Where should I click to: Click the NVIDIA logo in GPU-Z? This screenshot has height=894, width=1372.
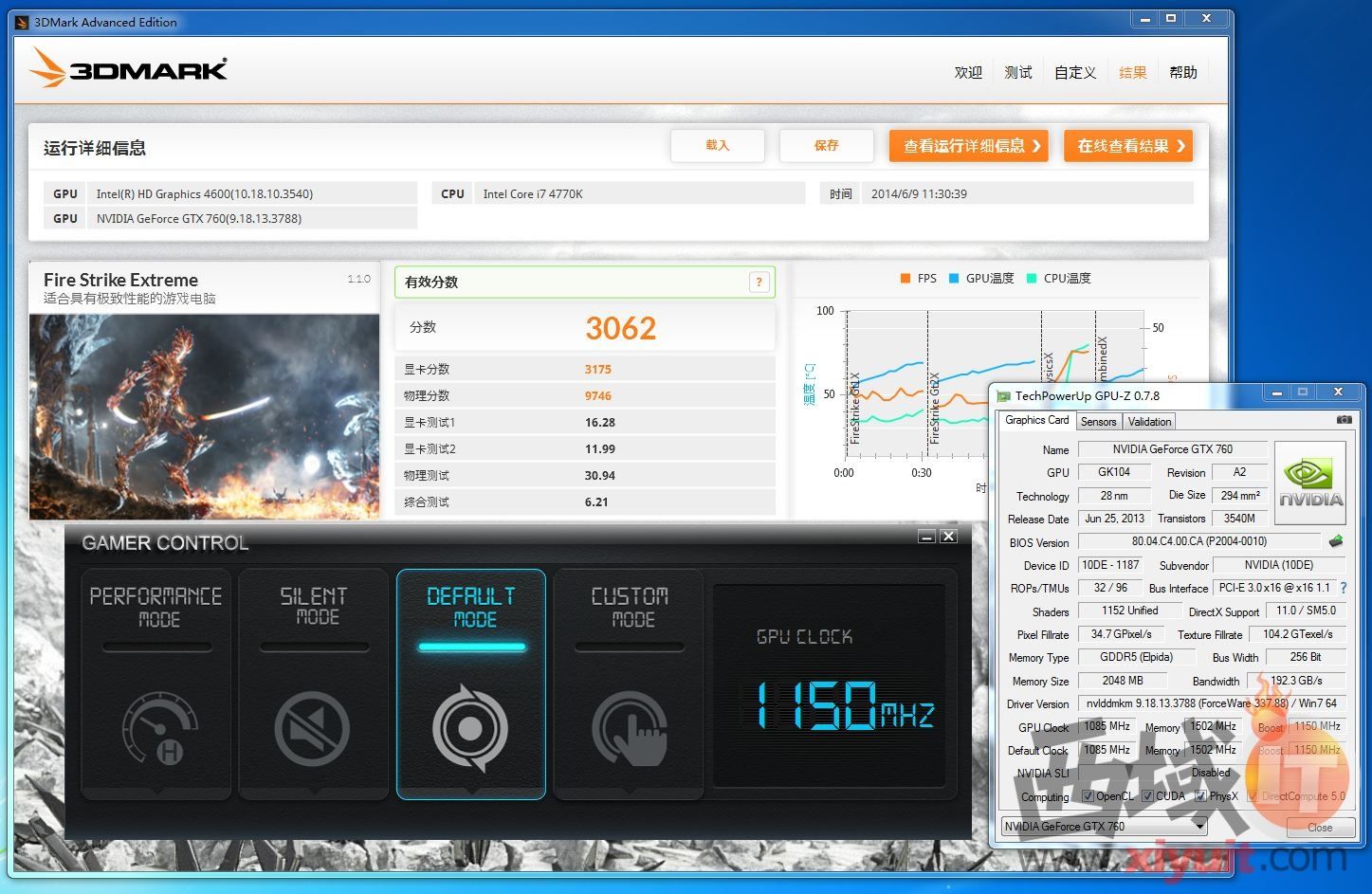click(x=1310, y=484)
